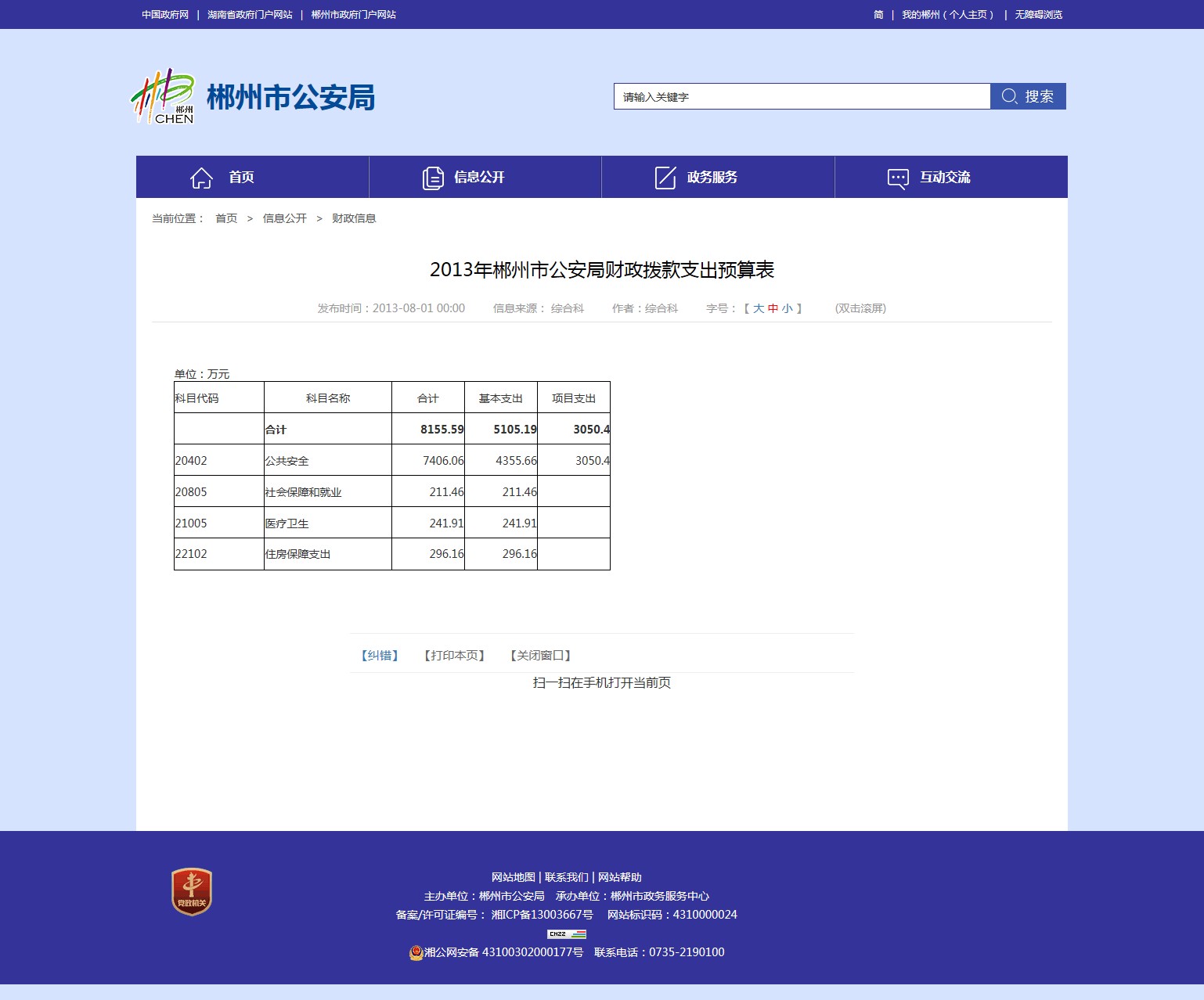
Task: Click the 扫一扫在手机打开当前页 text
Action: coord(602,683)
